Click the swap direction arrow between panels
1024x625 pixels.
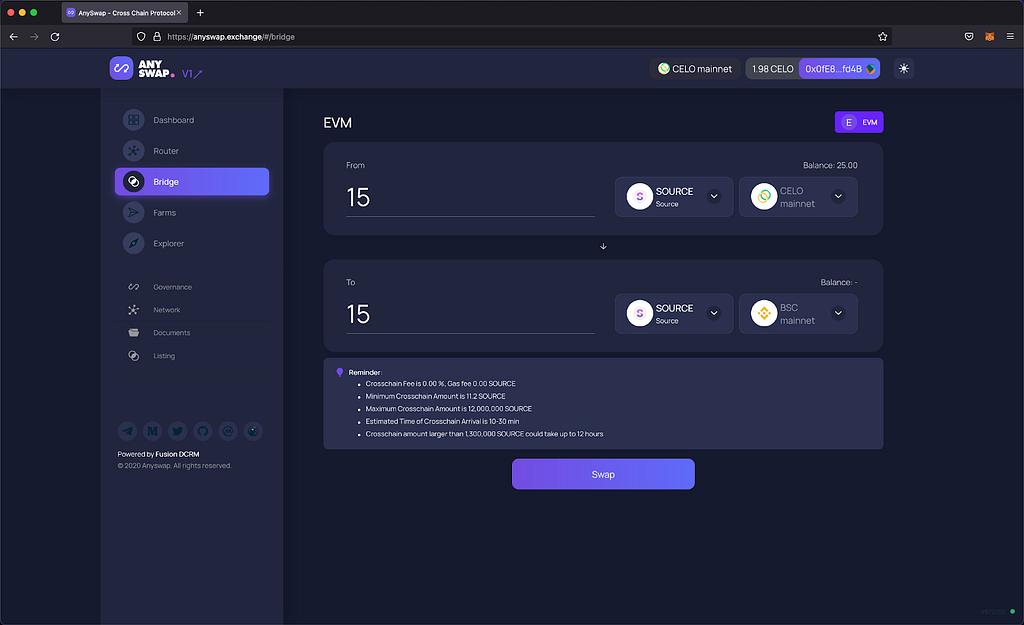point(603,247)
